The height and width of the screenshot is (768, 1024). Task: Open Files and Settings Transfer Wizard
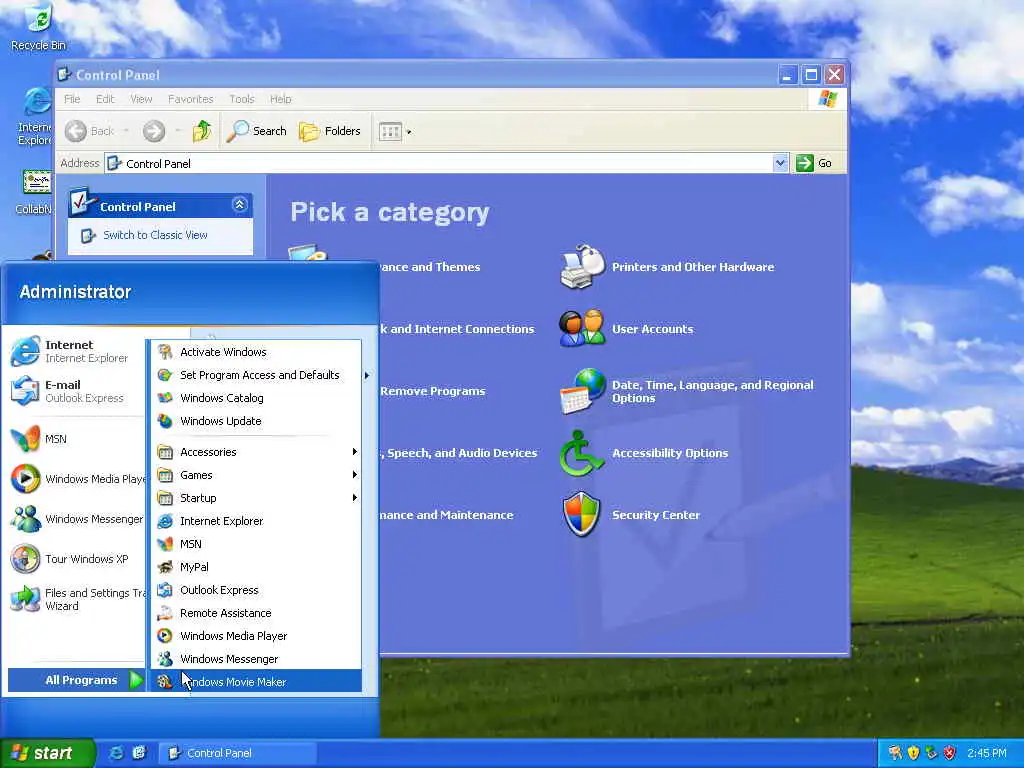click(x=75, y=599)
